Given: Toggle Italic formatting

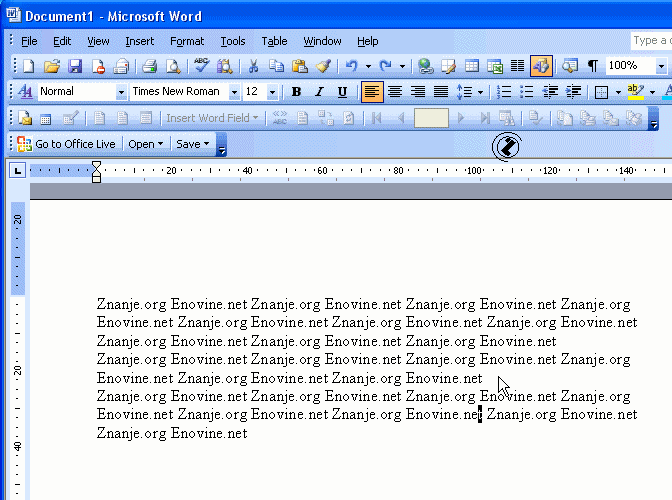Looking at the screenshot, I should [x=319, y=92].
